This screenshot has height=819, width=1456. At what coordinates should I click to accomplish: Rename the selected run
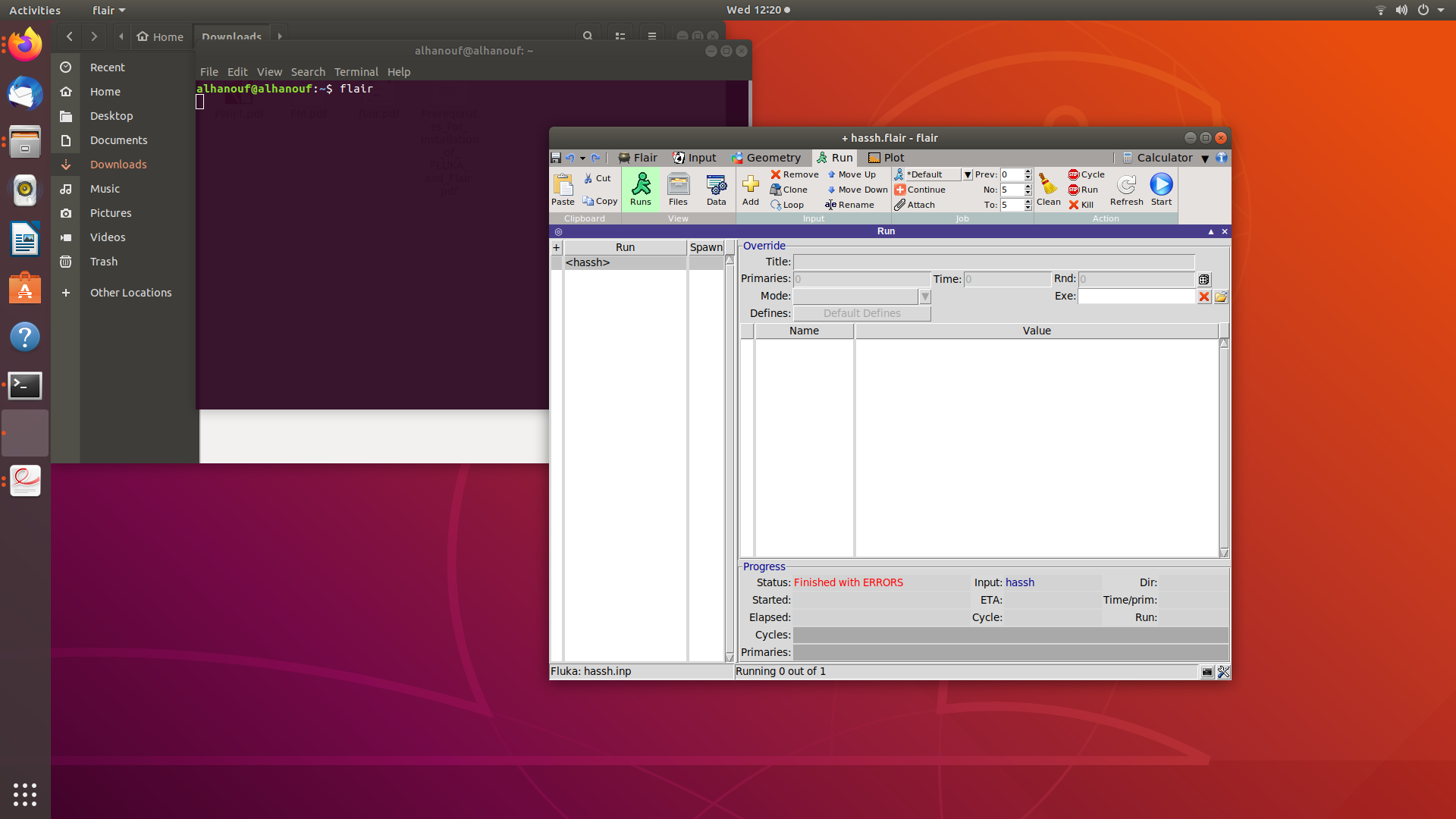click(849, 205)
